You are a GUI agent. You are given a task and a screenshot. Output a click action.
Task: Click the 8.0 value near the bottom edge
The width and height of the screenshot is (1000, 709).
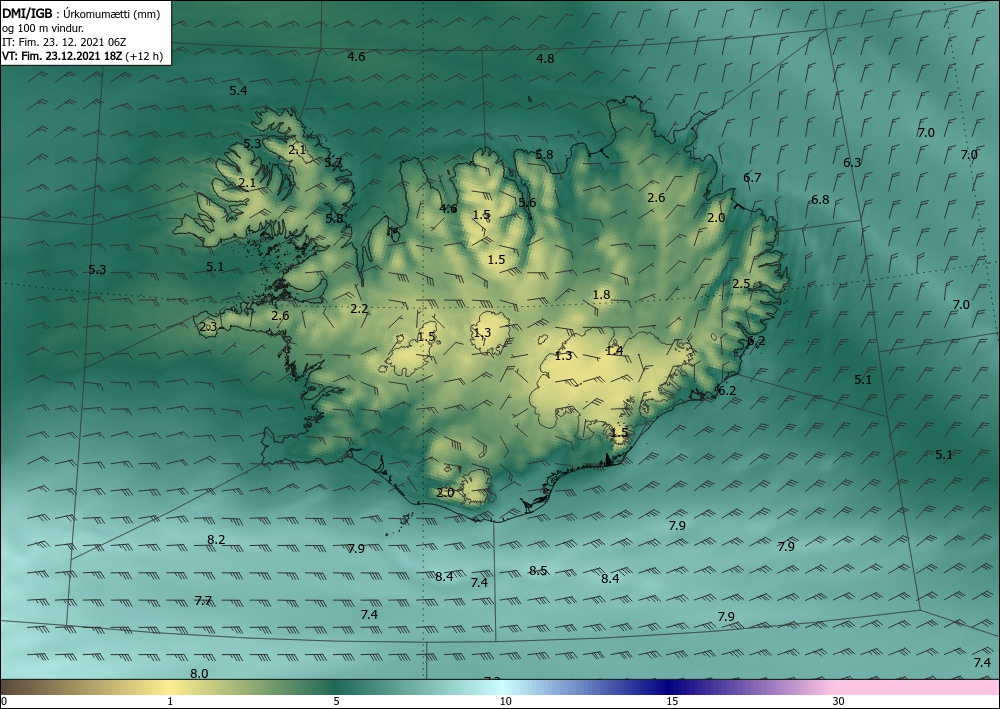pos(200,673)
